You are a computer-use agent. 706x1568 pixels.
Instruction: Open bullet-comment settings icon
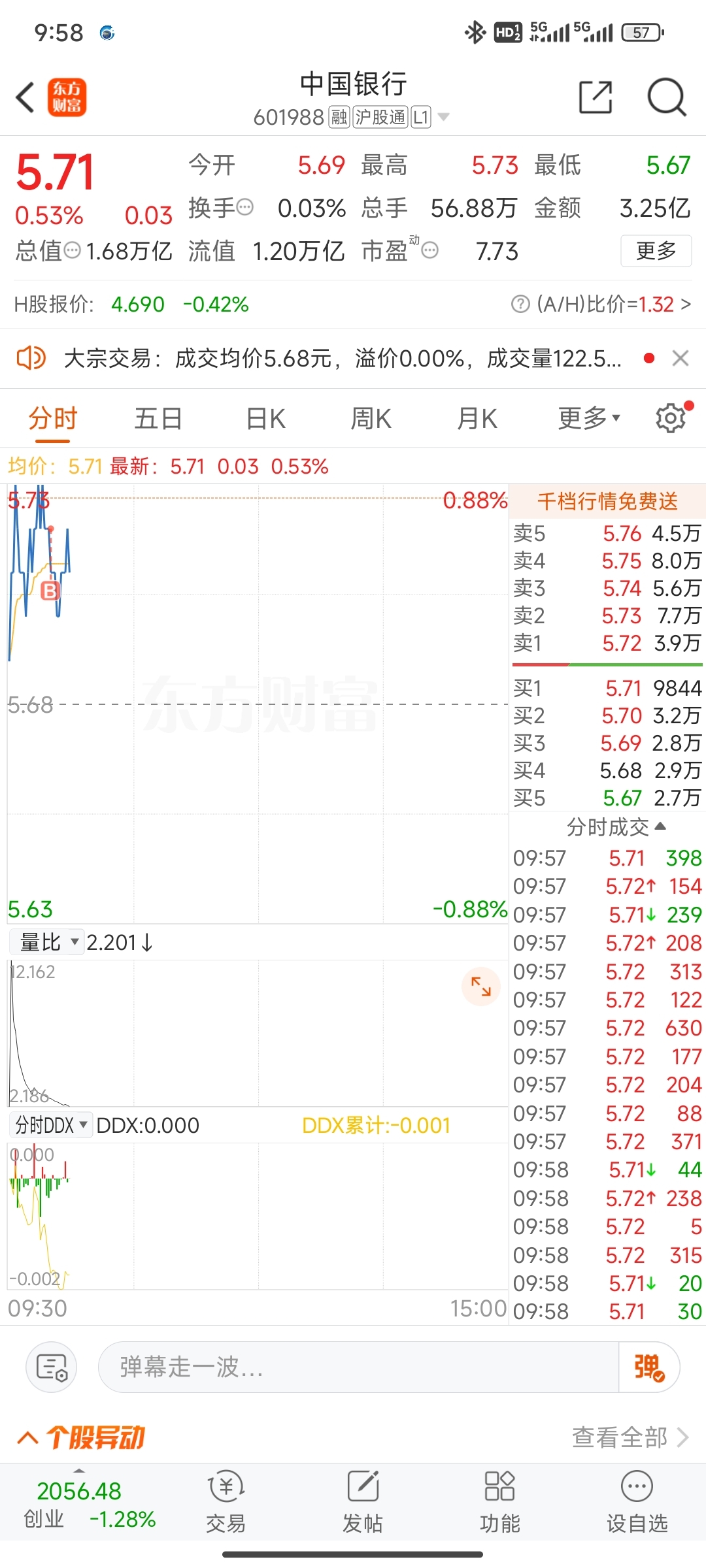point(52,1367)
